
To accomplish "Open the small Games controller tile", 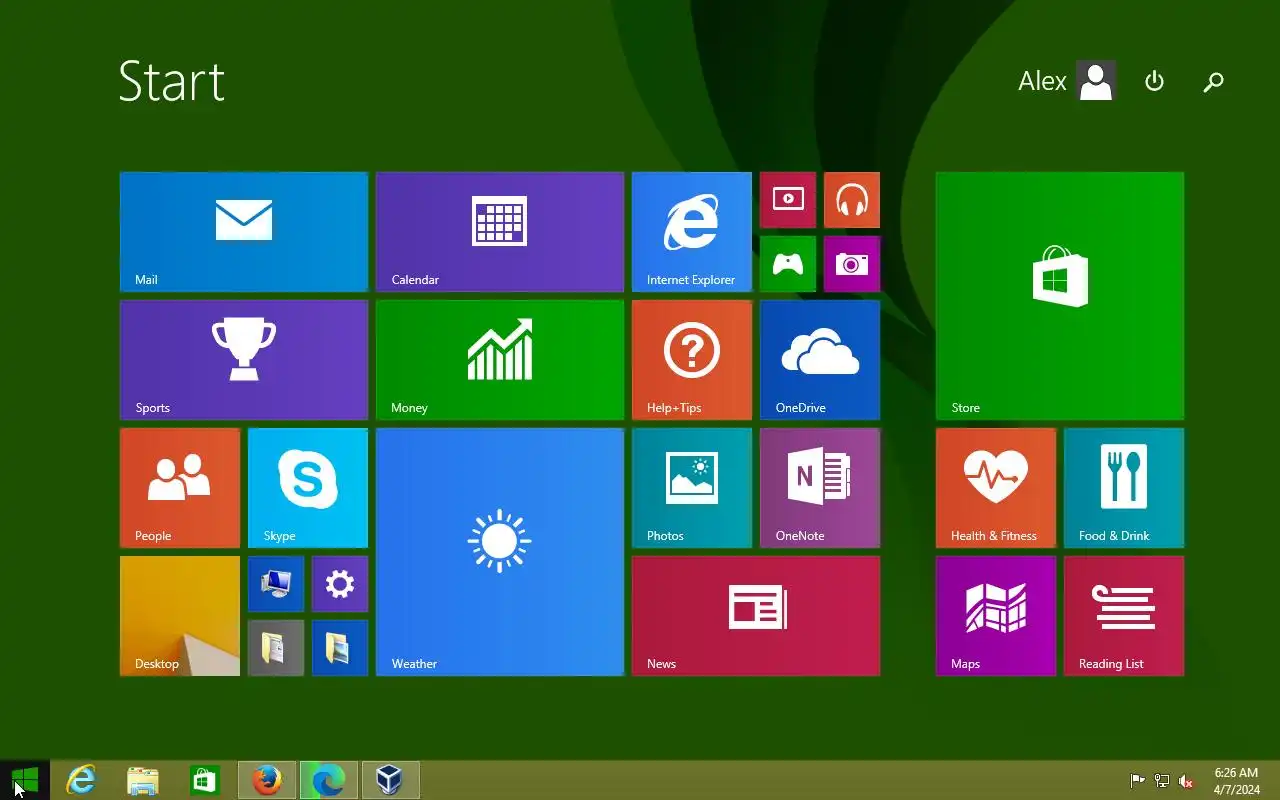I will (788, 264).
